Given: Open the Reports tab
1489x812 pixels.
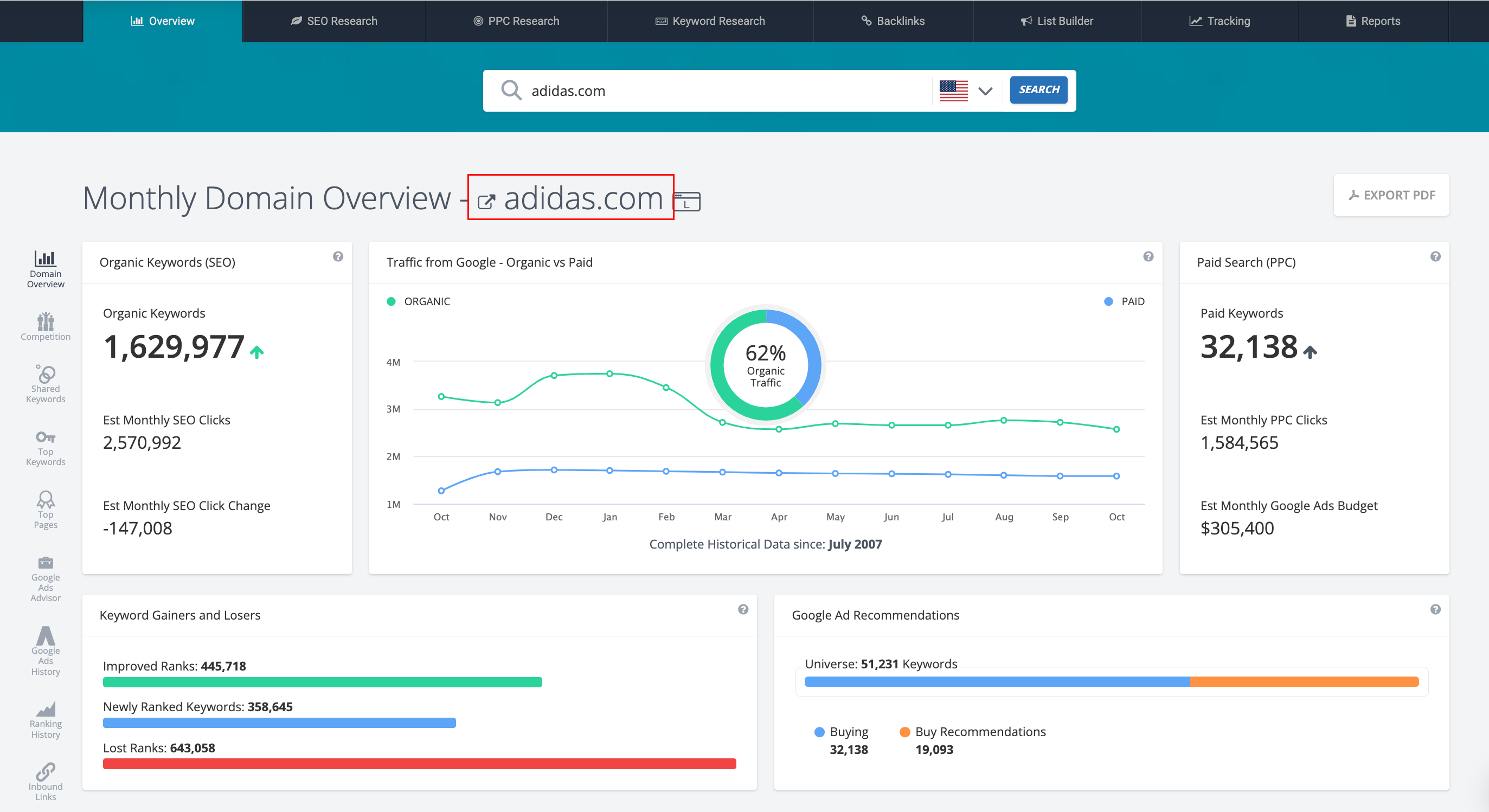Looking at the screenshot, I should click(x=1374, y=21).
